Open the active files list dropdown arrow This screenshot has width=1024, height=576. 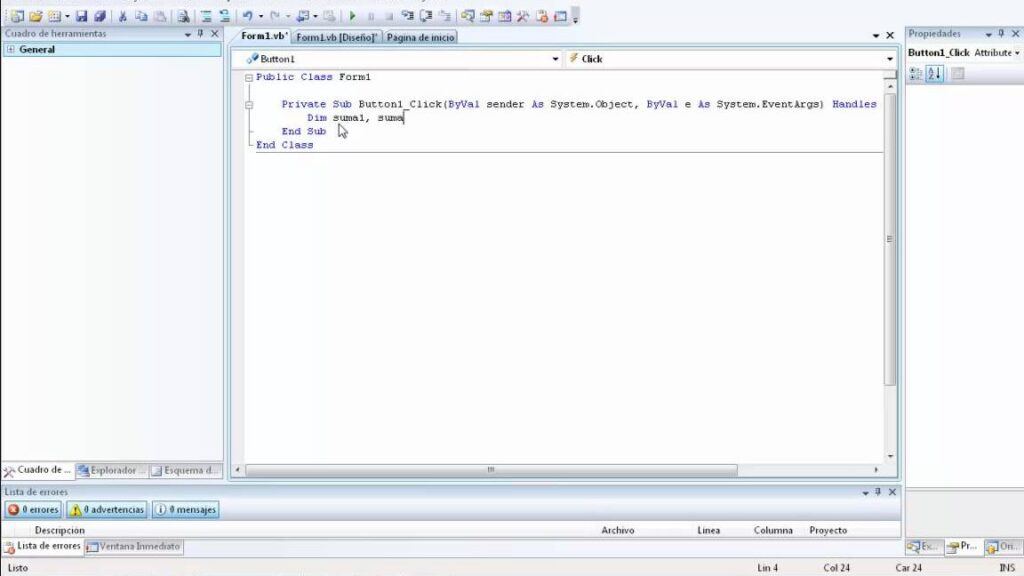876,35
